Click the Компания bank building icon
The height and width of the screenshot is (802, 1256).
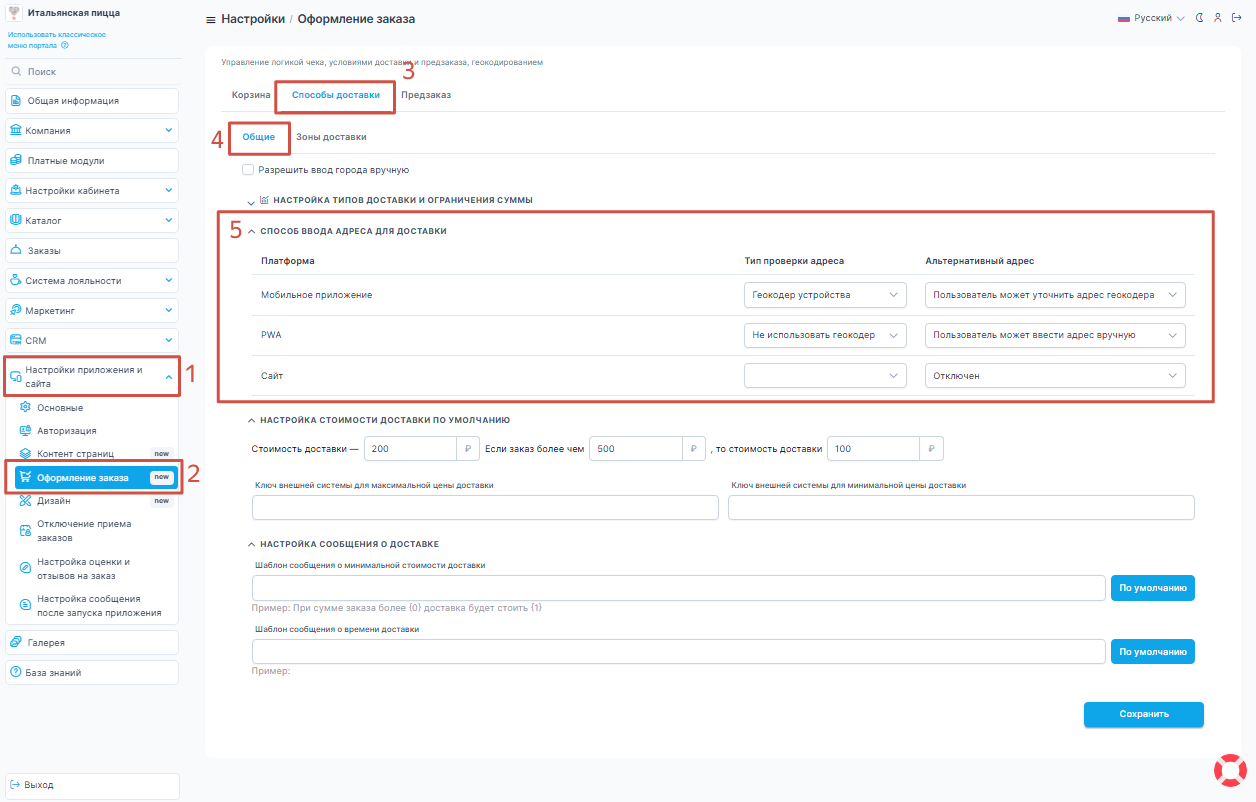pyautogui.click(x=16, y=131)
